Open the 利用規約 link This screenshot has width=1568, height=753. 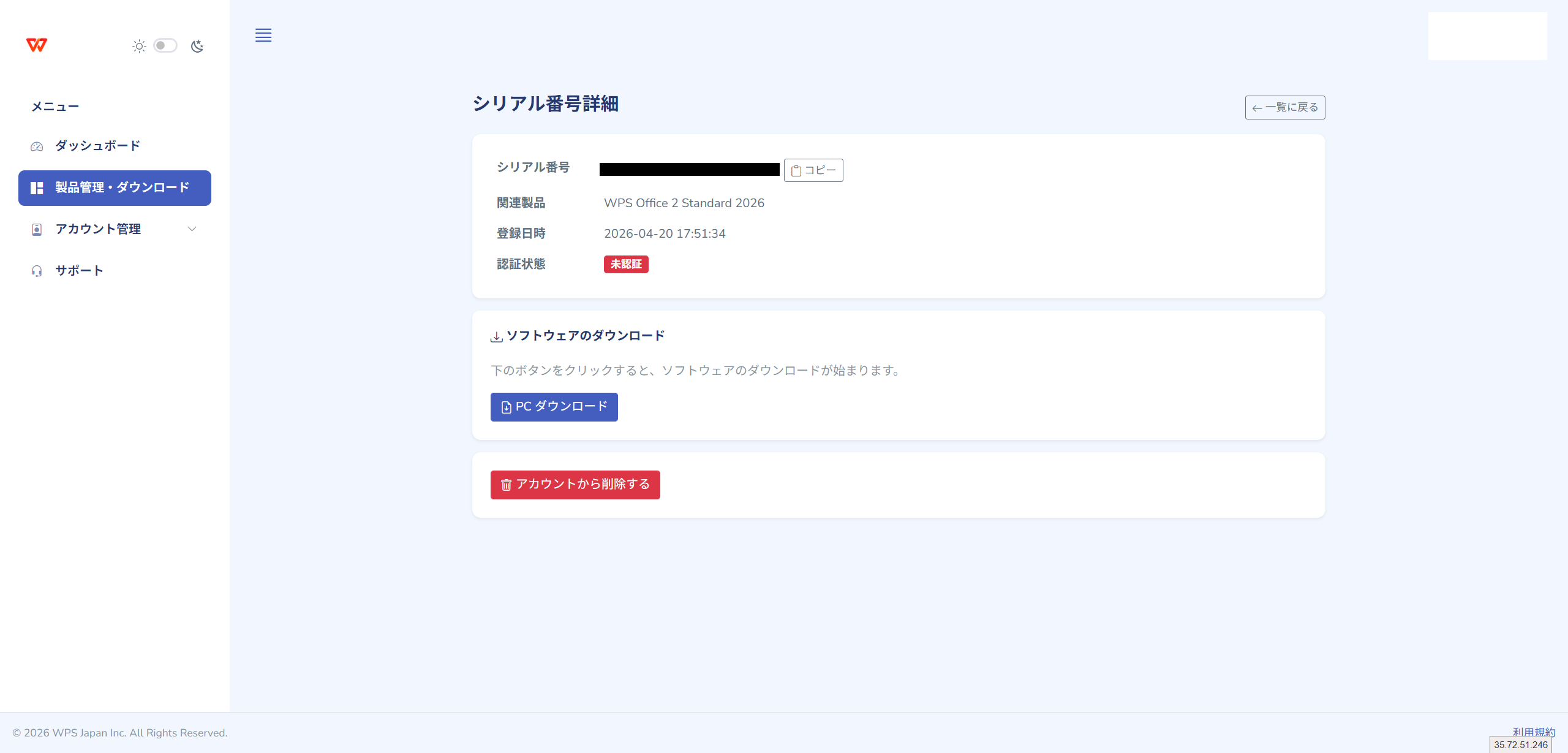click(x=1533, y=732)
